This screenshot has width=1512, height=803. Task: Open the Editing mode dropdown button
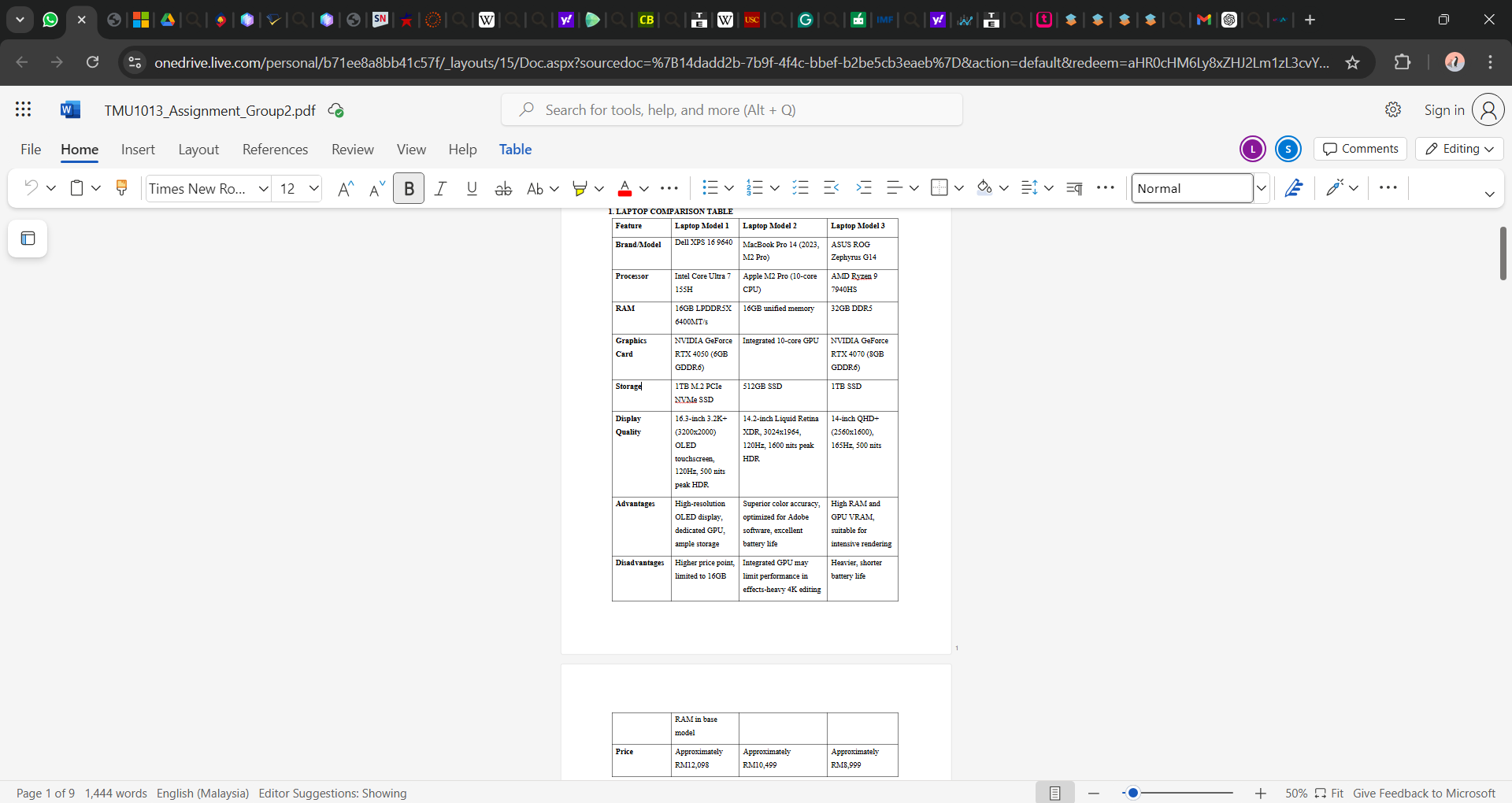1459,149
